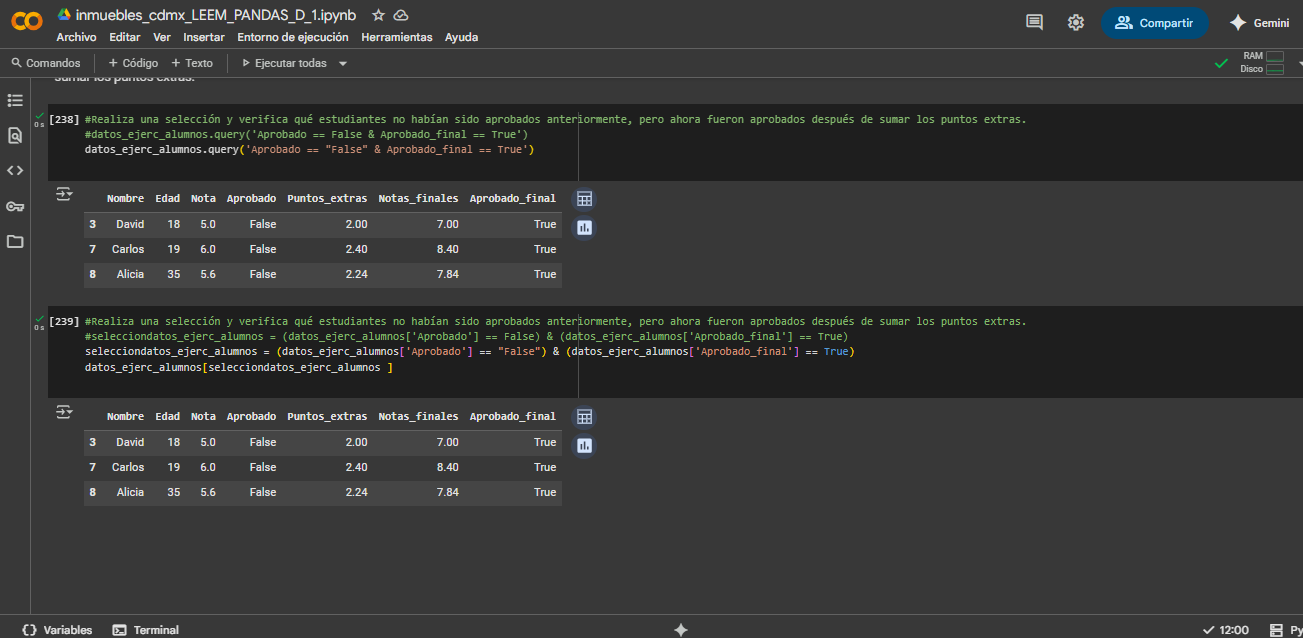Image resolution: width=1303 pixels, height=638 pixels.
Task: Open the Gemini assistant button
Action: point(1259,23)
